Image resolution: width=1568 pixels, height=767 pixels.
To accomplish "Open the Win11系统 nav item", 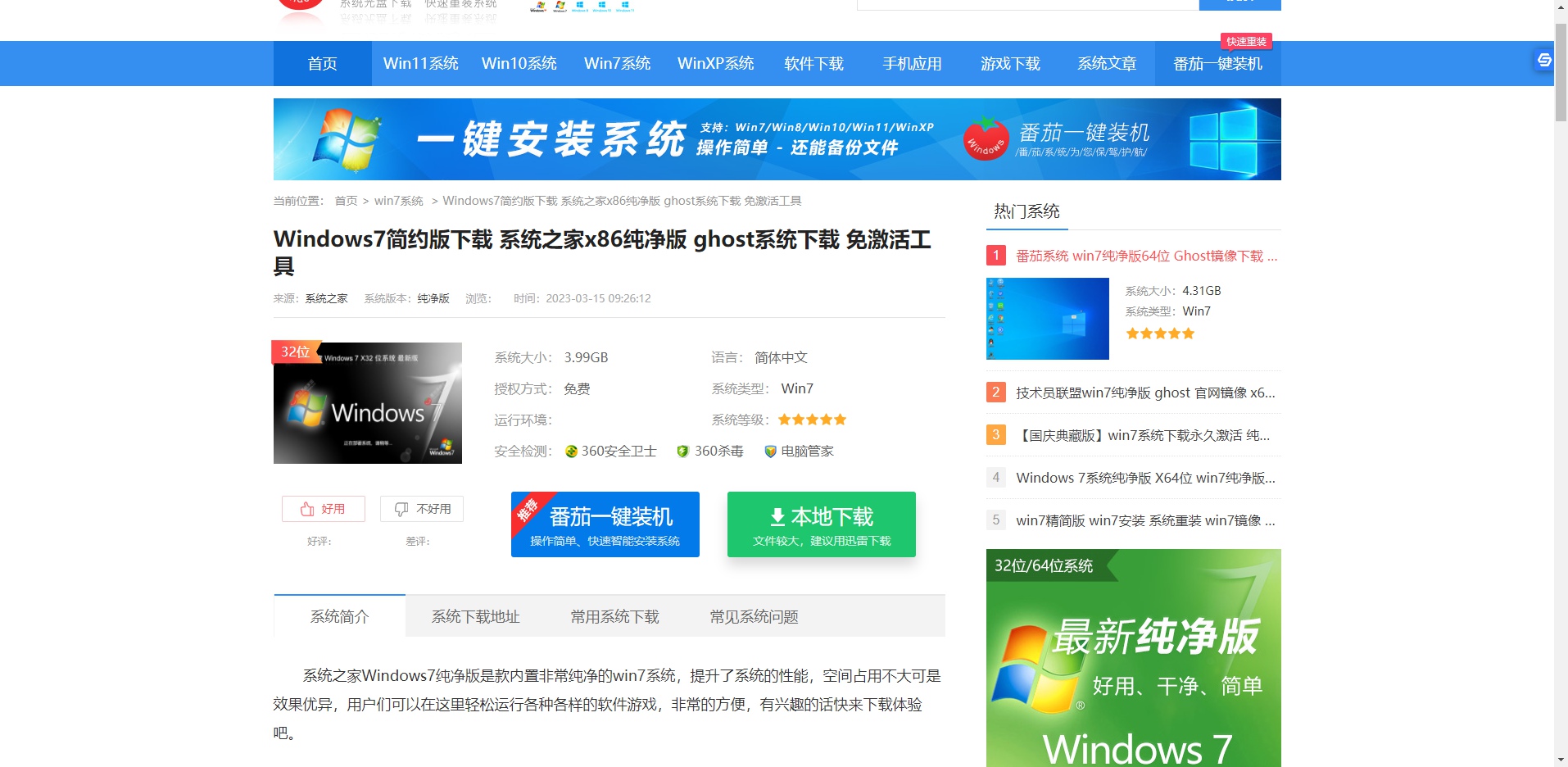I will [421, 63].
